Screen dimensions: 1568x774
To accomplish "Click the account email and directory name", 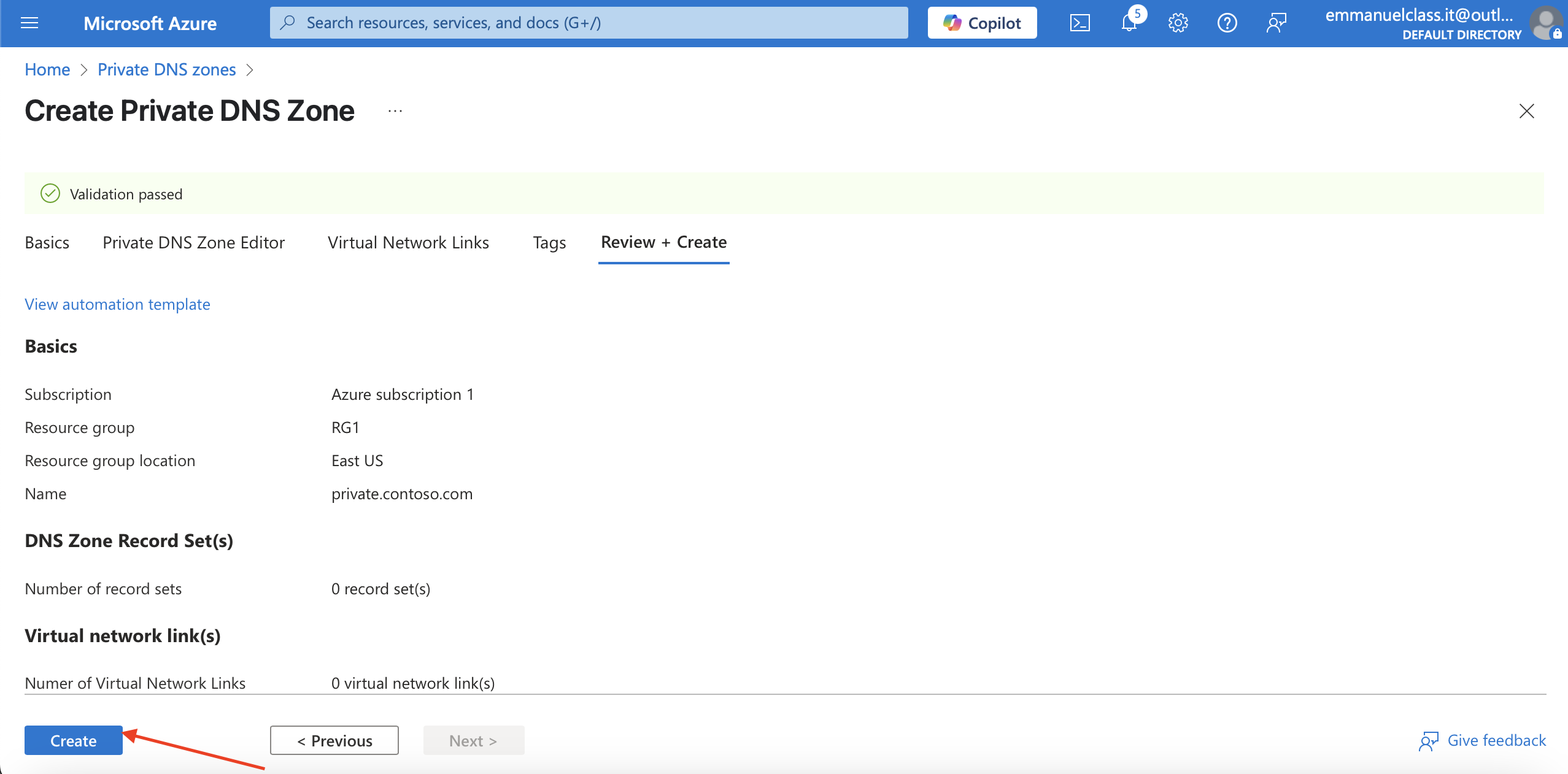I will click(1424, 23).
